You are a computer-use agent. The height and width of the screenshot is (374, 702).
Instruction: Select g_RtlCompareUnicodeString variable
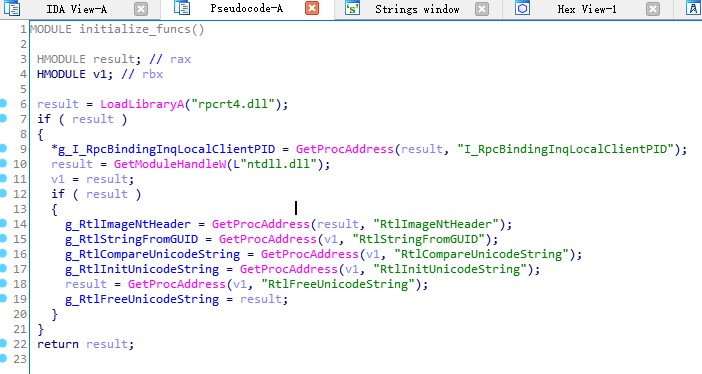pos(153,254)
